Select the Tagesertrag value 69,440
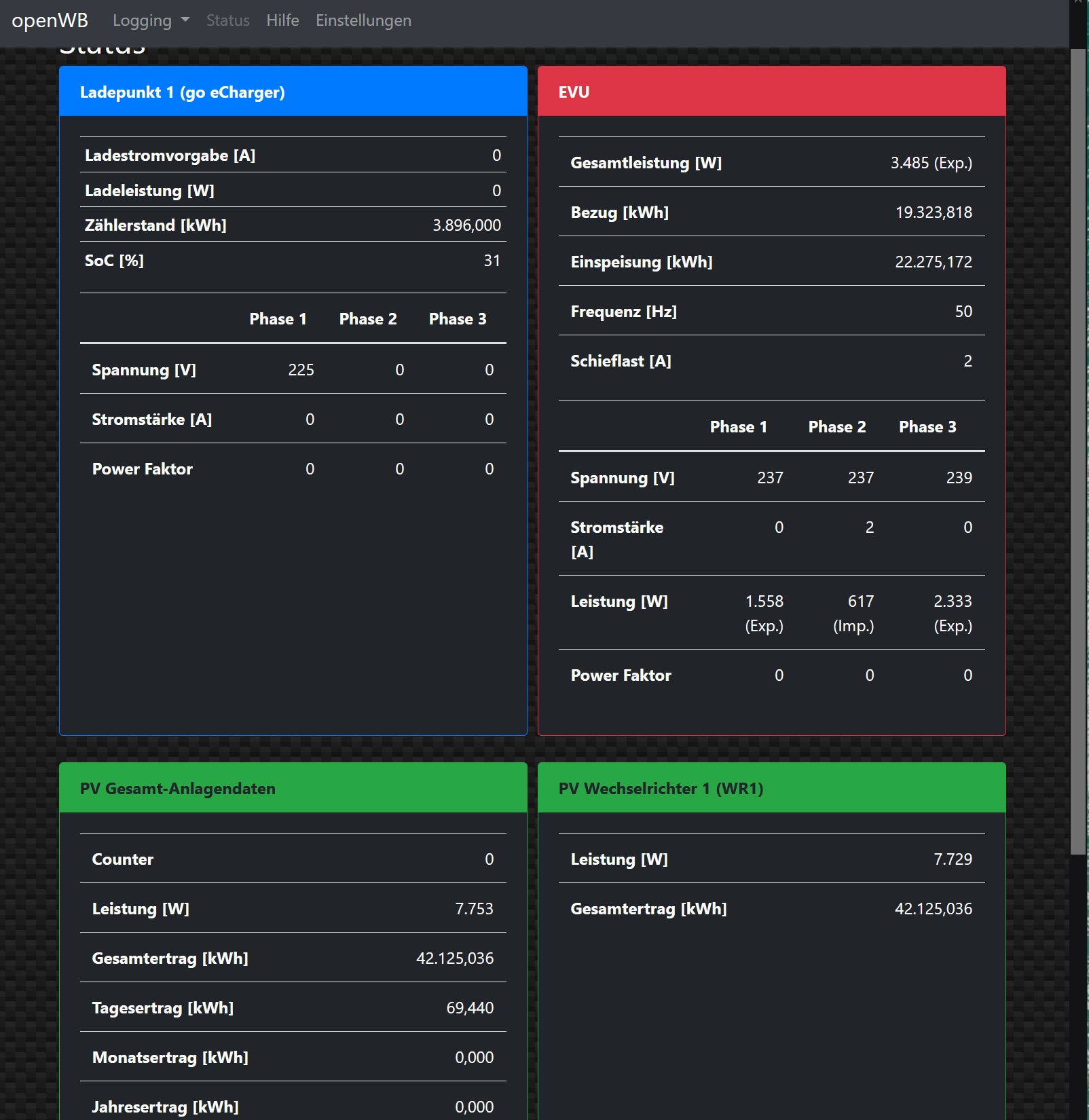1089x1120 pixels. click(470, 1008)
